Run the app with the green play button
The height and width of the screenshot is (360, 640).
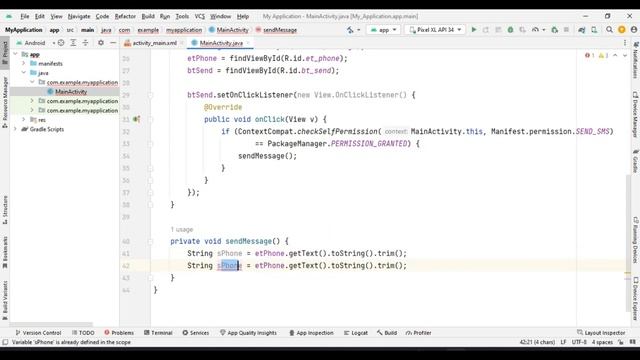click(x=473, y=30)
